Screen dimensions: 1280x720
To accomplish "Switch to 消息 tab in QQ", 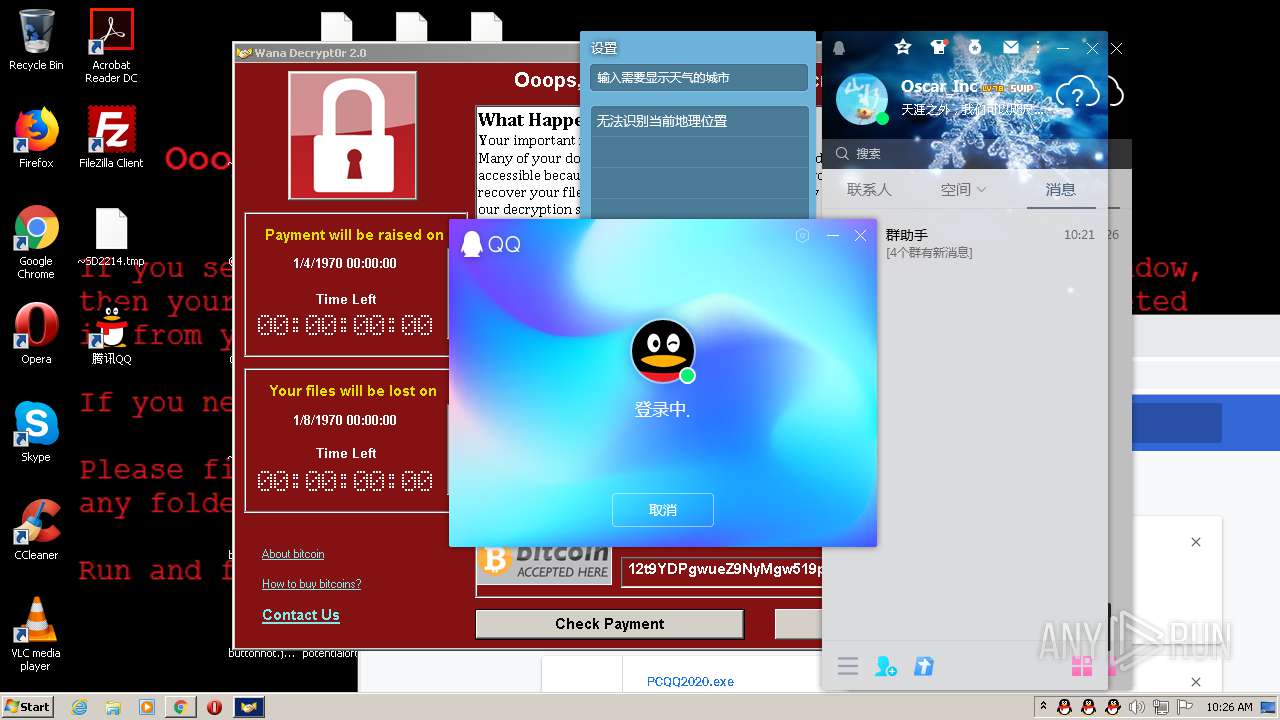I will coord(1061,189).
